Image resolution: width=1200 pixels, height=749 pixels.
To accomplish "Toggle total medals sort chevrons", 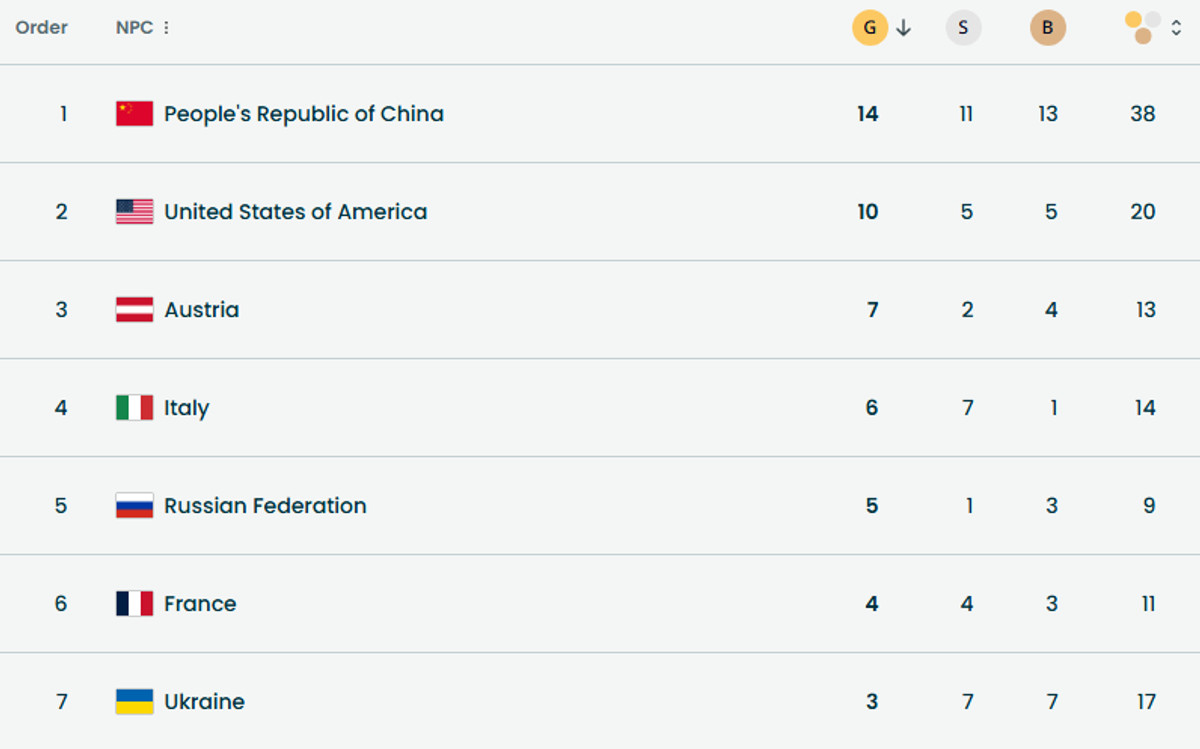I will click(x=1177, y=28).
